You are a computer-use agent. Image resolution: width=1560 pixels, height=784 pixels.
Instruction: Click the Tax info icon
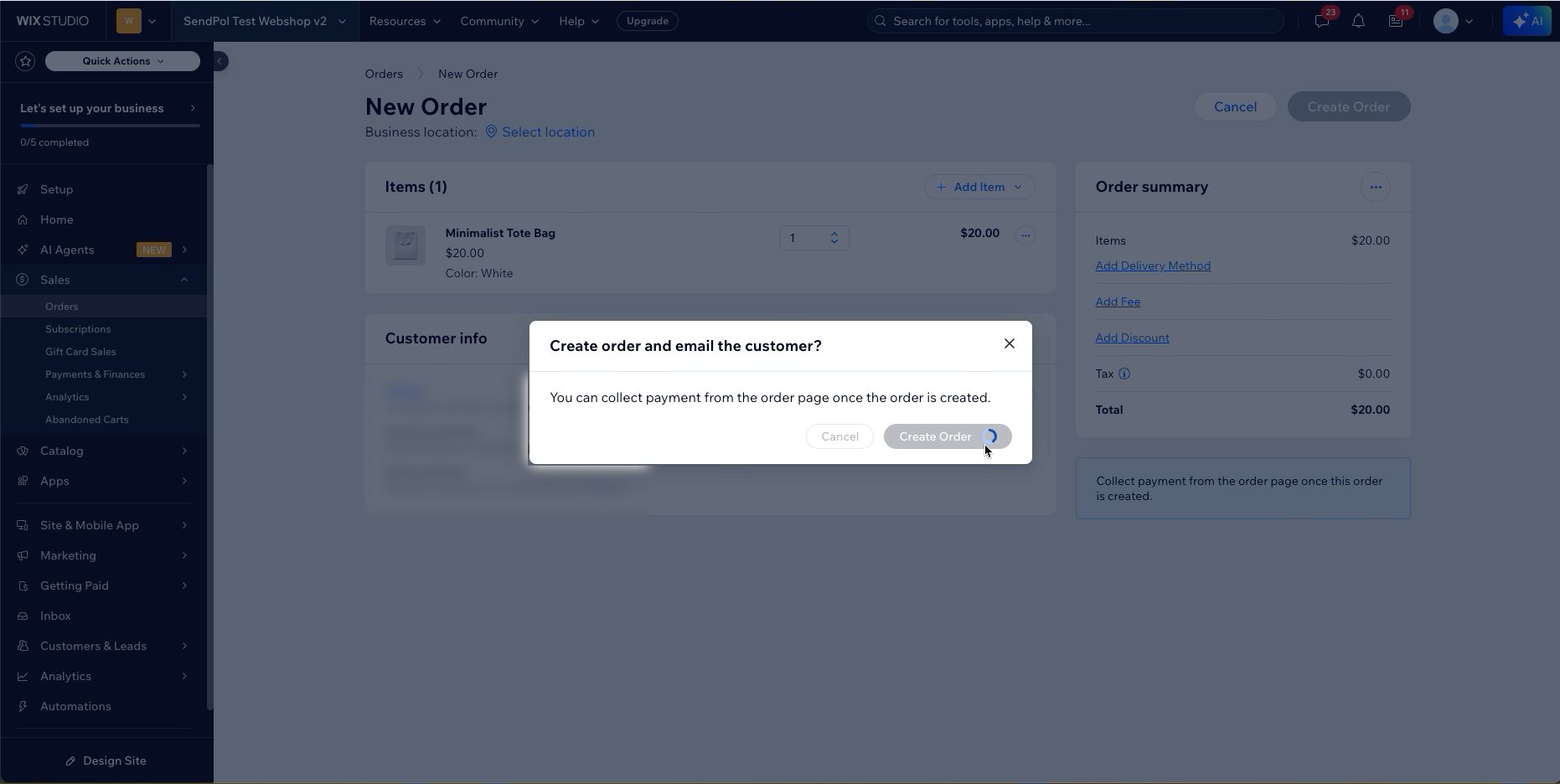coord(1124,374)
